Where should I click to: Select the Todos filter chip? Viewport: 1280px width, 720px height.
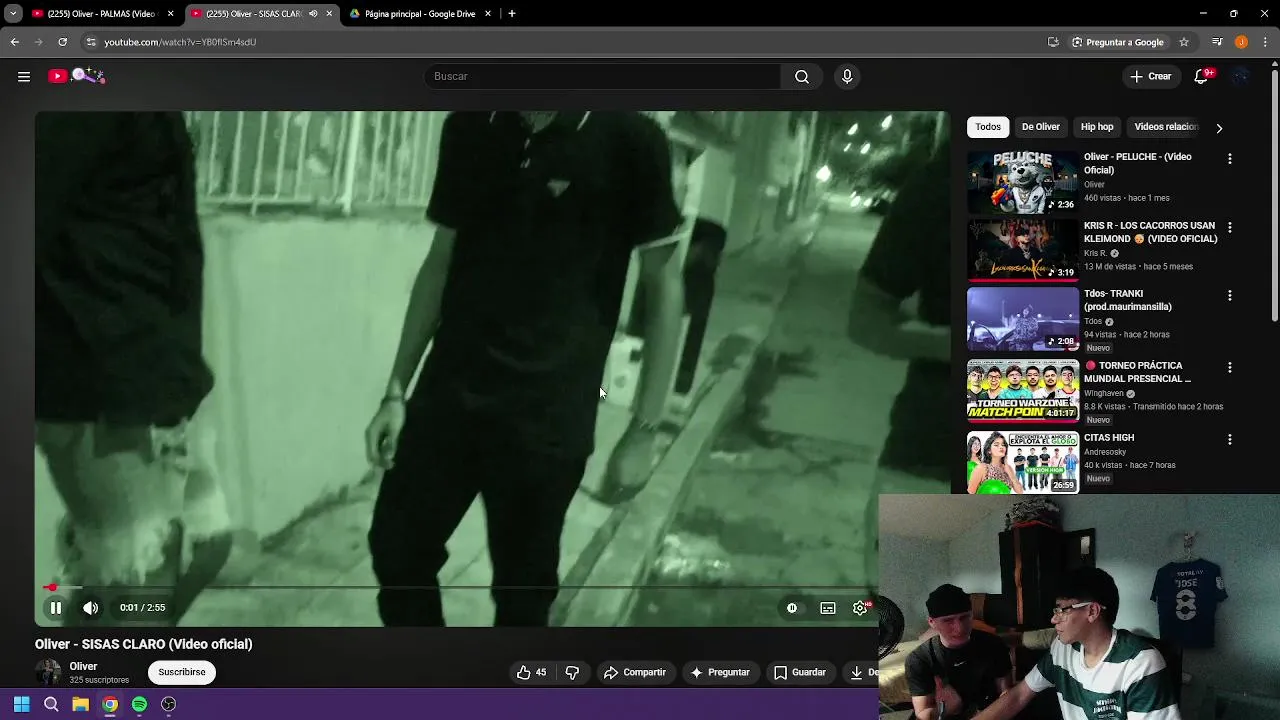(x=988, y=127)
